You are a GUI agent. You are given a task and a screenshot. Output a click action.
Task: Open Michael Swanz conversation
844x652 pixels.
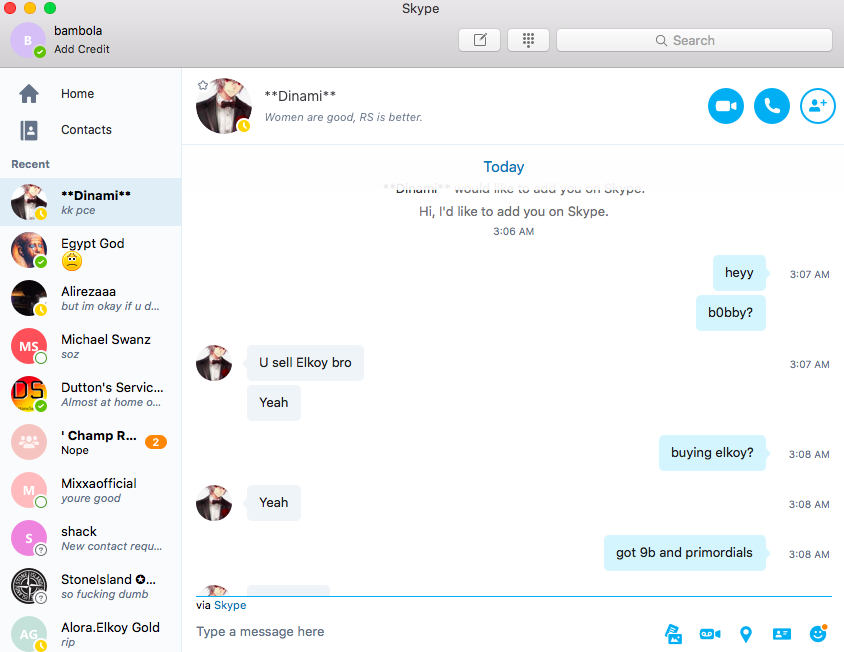click(x=90, y=346)
